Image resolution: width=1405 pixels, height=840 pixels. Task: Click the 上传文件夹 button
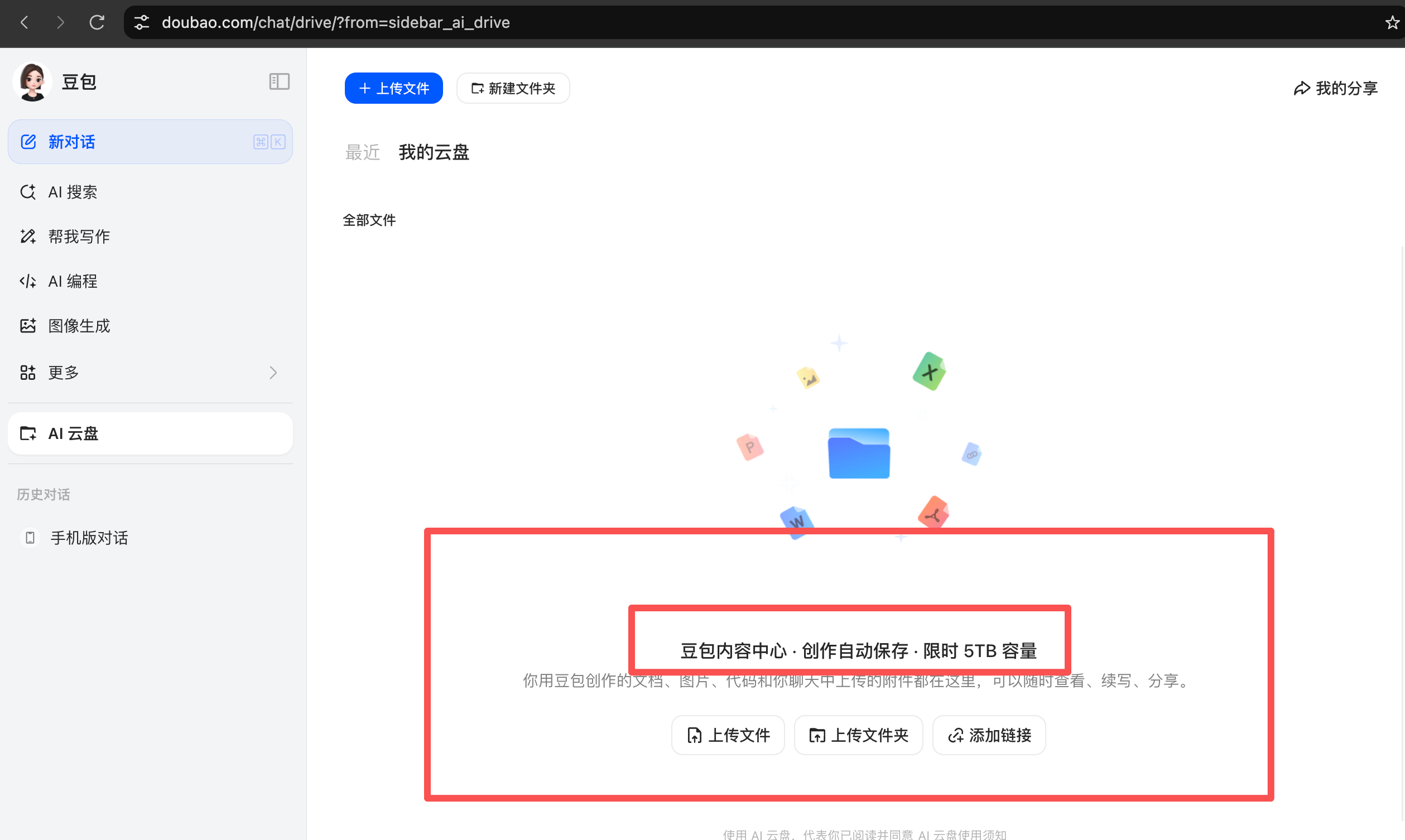[x=858, y=735]
